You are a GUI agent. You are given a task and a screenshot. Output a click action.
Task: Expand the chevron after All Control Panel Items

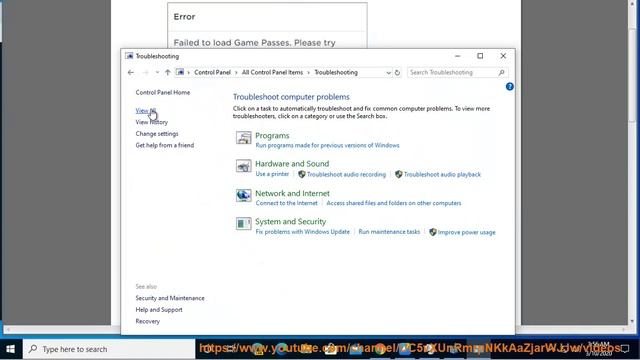(309, 73)
